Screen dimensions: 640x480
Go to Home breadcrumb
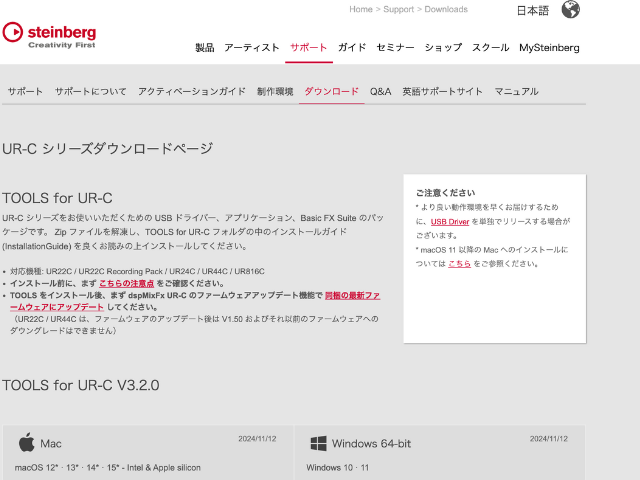click(361, 9)
